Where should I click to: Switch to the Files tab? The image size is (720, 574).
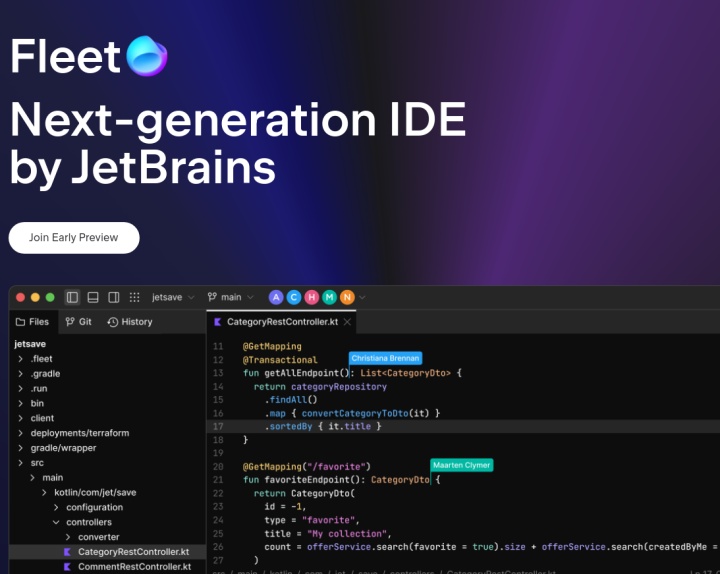point(33,322)
